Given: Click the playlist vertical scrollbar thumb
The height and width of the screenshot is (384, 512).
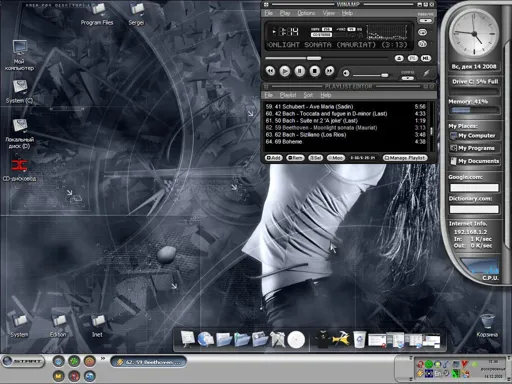Looking at the screenshot, I should point(431,131).
